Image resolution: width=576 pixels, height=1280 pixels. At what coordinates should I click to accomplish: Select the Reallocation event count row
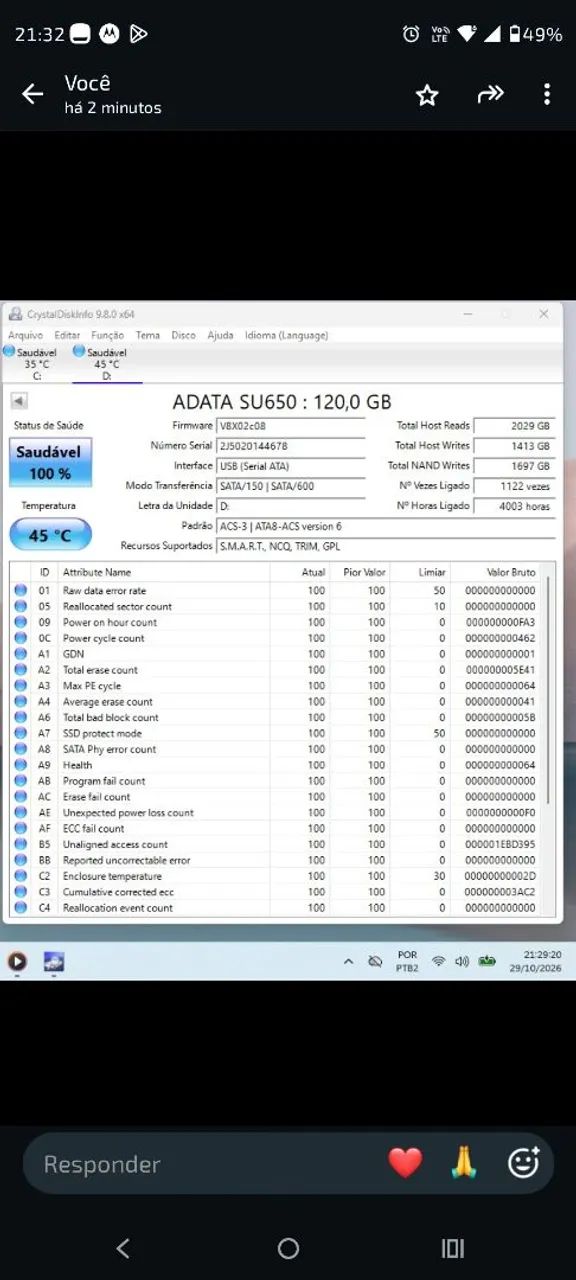(x=275, y=908)
